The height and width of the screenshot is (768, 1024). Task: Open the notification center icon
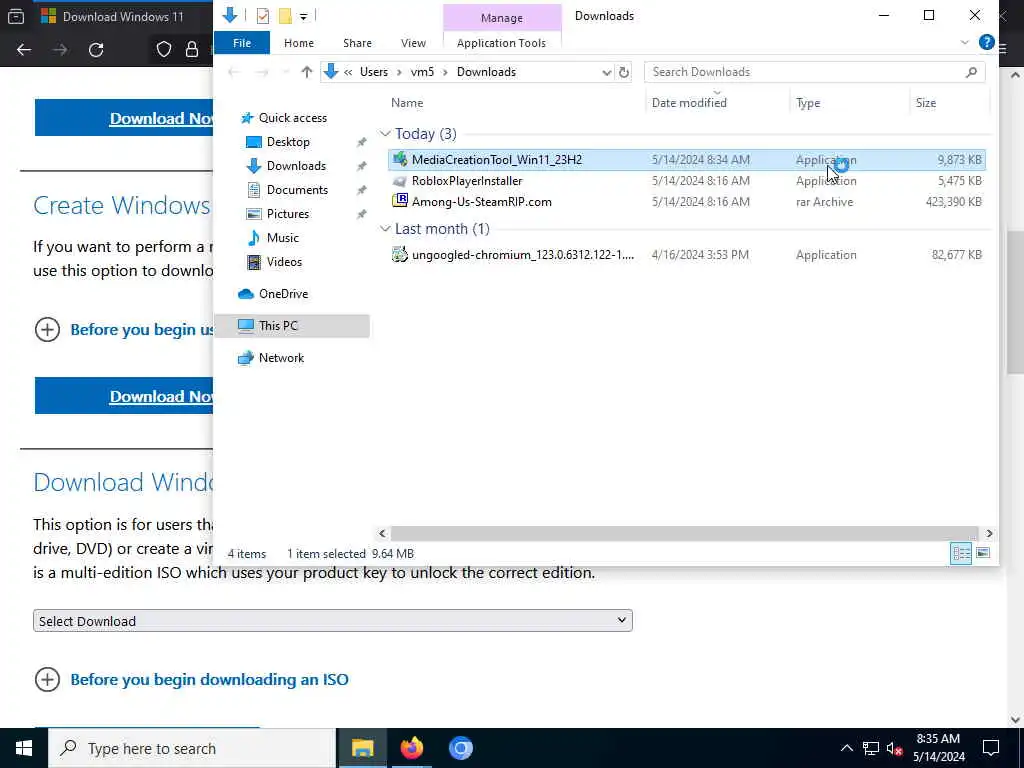point(991,748)
